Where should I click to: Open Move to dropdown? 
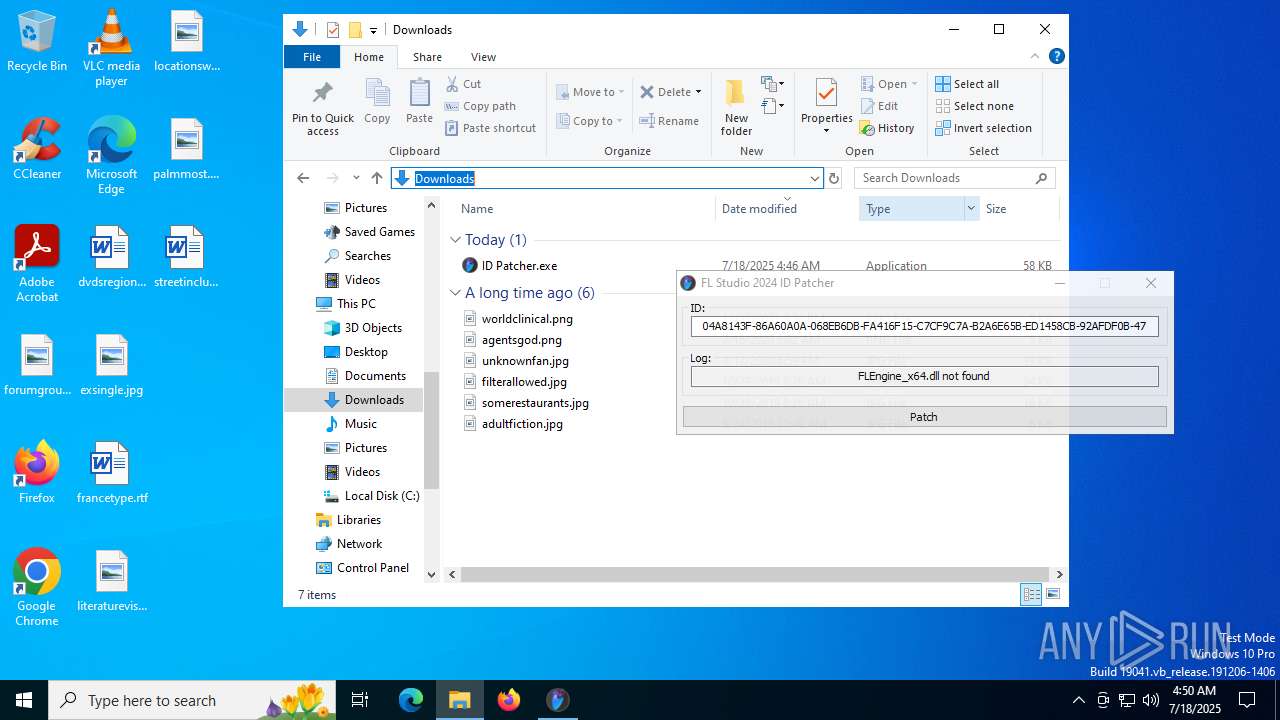pos(590,92)
